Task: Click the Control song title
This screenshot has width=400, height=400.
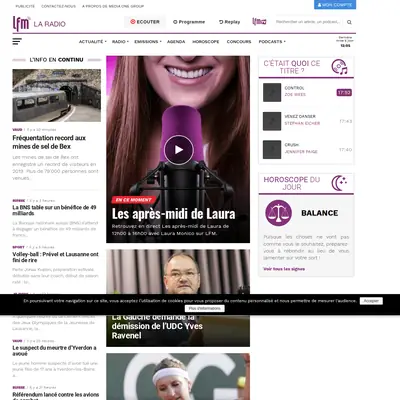Action: click(x=294, y=88)
